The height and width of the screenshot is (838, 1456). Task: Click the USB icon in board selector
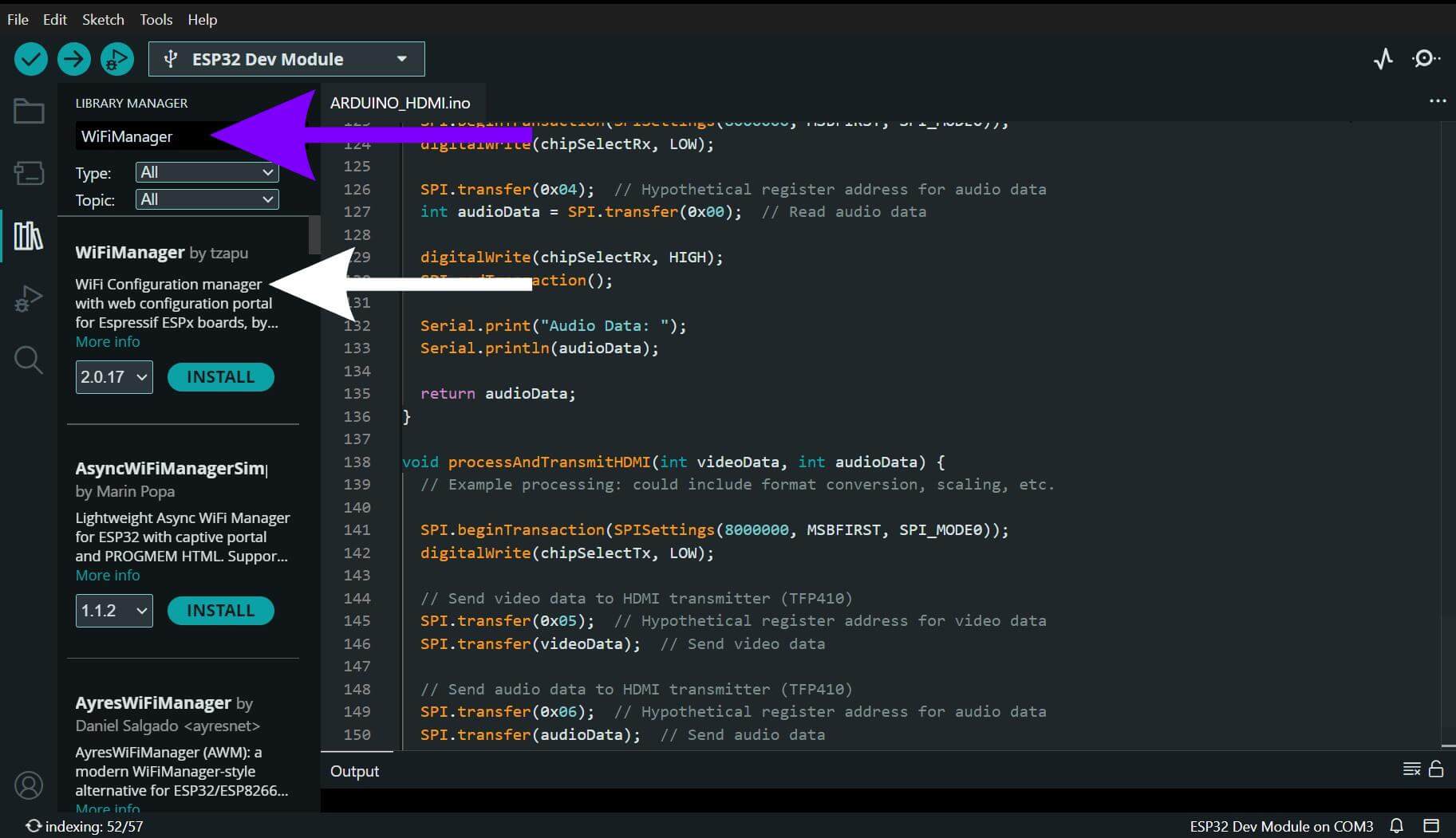click(x=170, y=59)
